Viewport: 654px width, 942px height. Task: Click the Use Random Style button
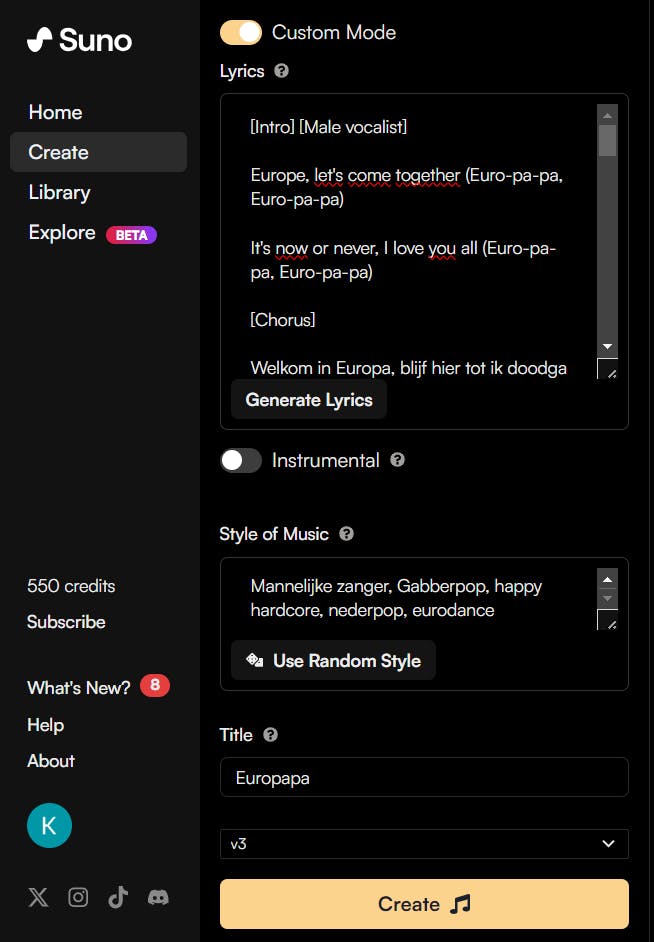333,660
